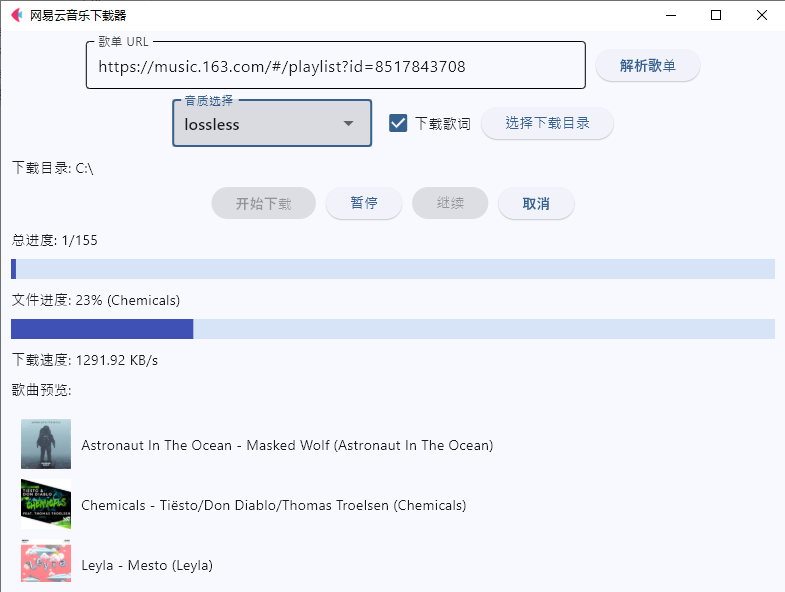Image resolution: width=785 pixels, height=592 pixels.
Task: Click the 选择下载目录 choose folder button
Action: [547, 123]
